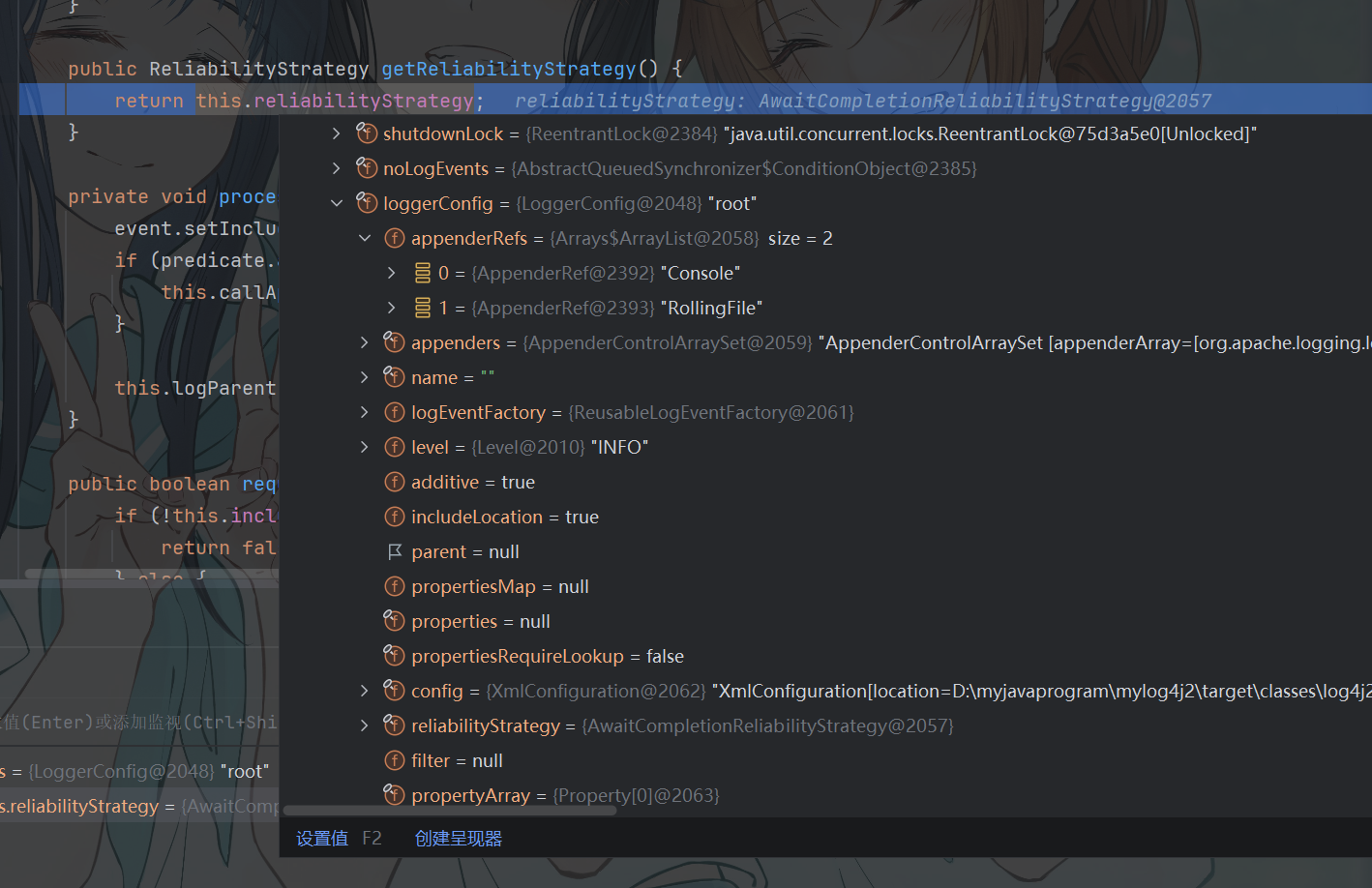Click the 设置值 set value link
This screenshot has height=888, width=1372.
click(321, 839)
